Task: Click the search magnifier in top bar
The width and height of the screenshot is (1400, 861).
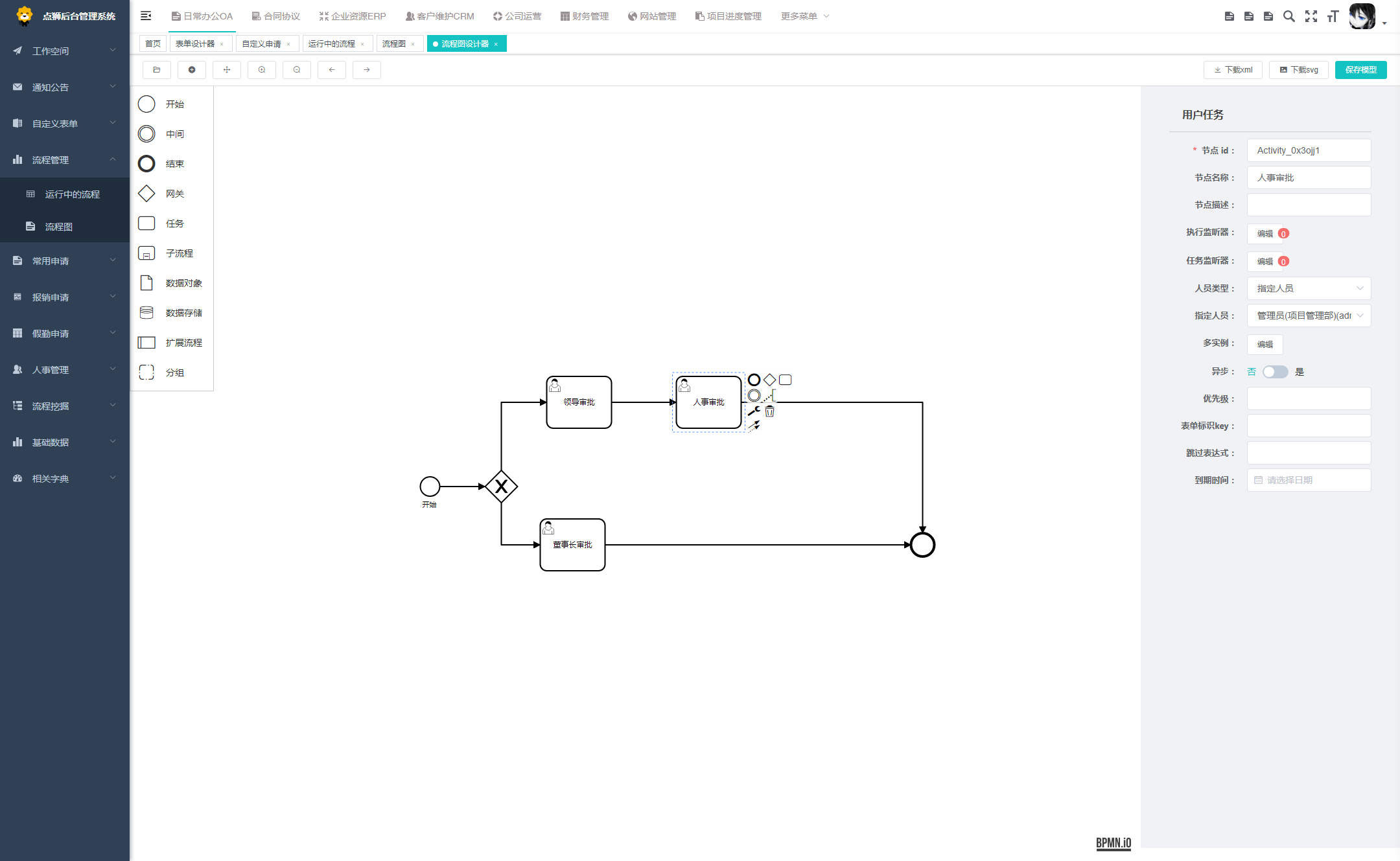Action: (1289, 16)
